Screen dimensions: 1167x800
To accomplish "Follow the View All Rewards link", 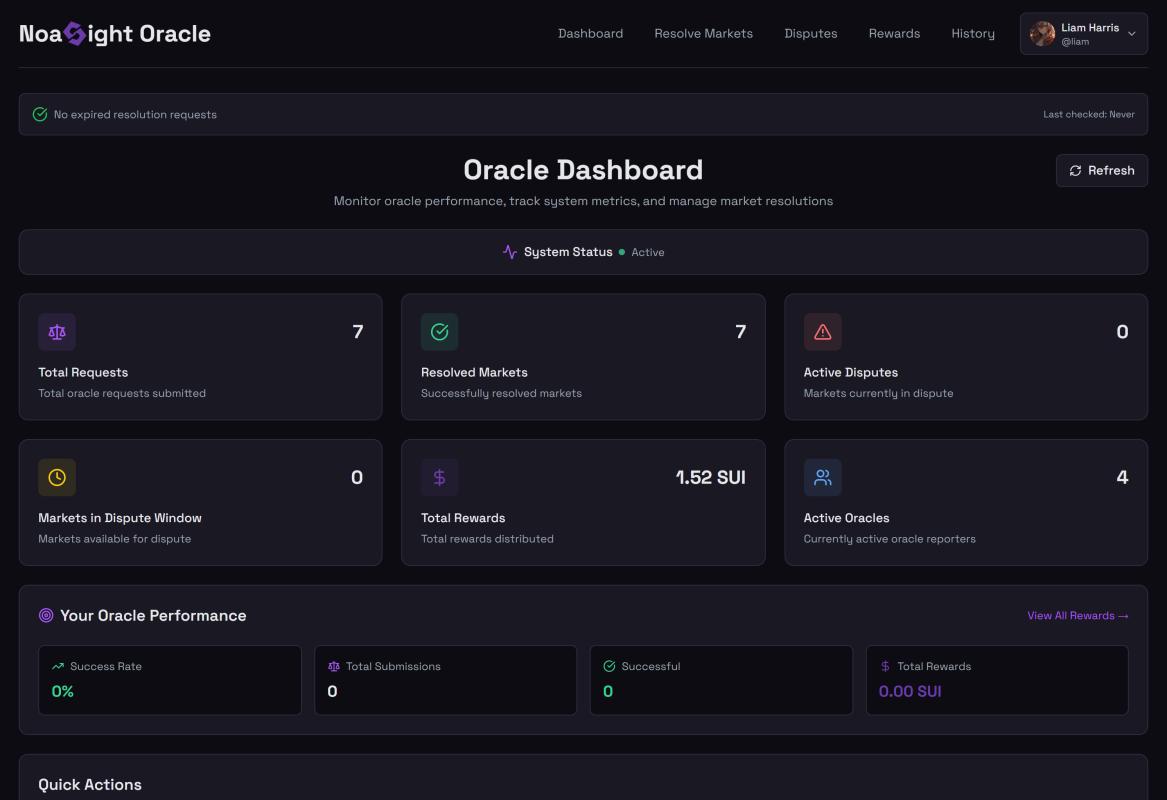I will 1077,616.
